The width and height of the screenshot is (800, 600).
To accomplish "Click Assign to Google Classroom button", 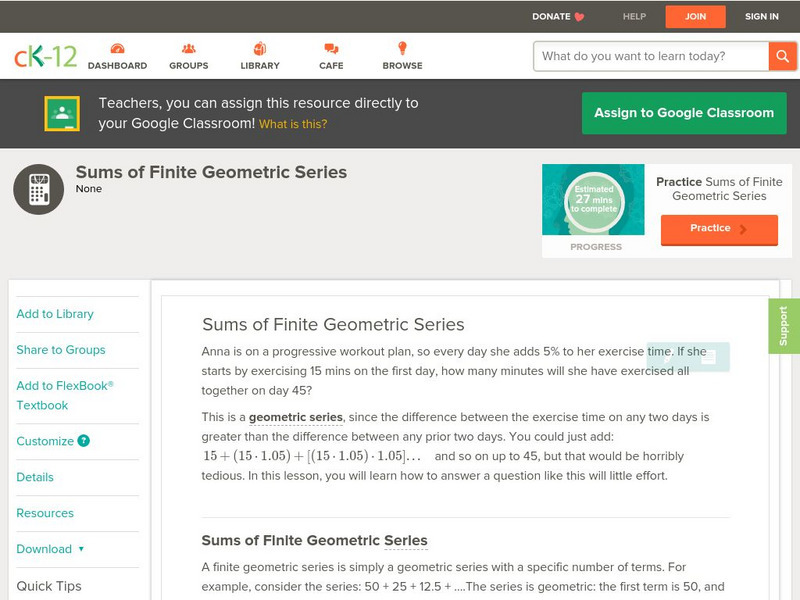I will coord(684,113).
